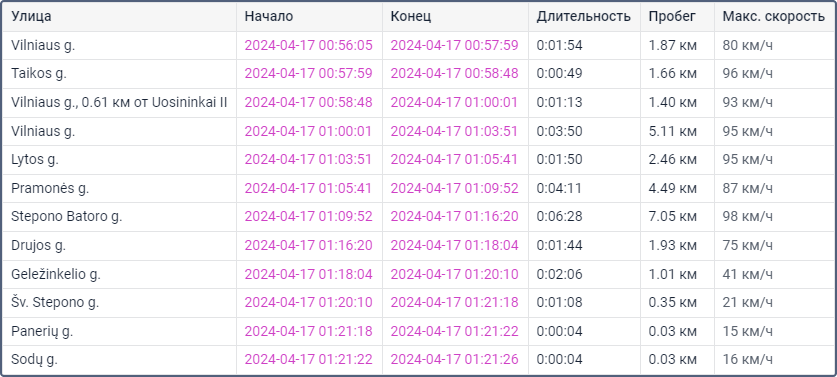The width and height of the screenshot is (837, 377).
Task: Select the Vilniaus g., 0.61 км от Uosininkai II cell
Action: coord(120,103)
